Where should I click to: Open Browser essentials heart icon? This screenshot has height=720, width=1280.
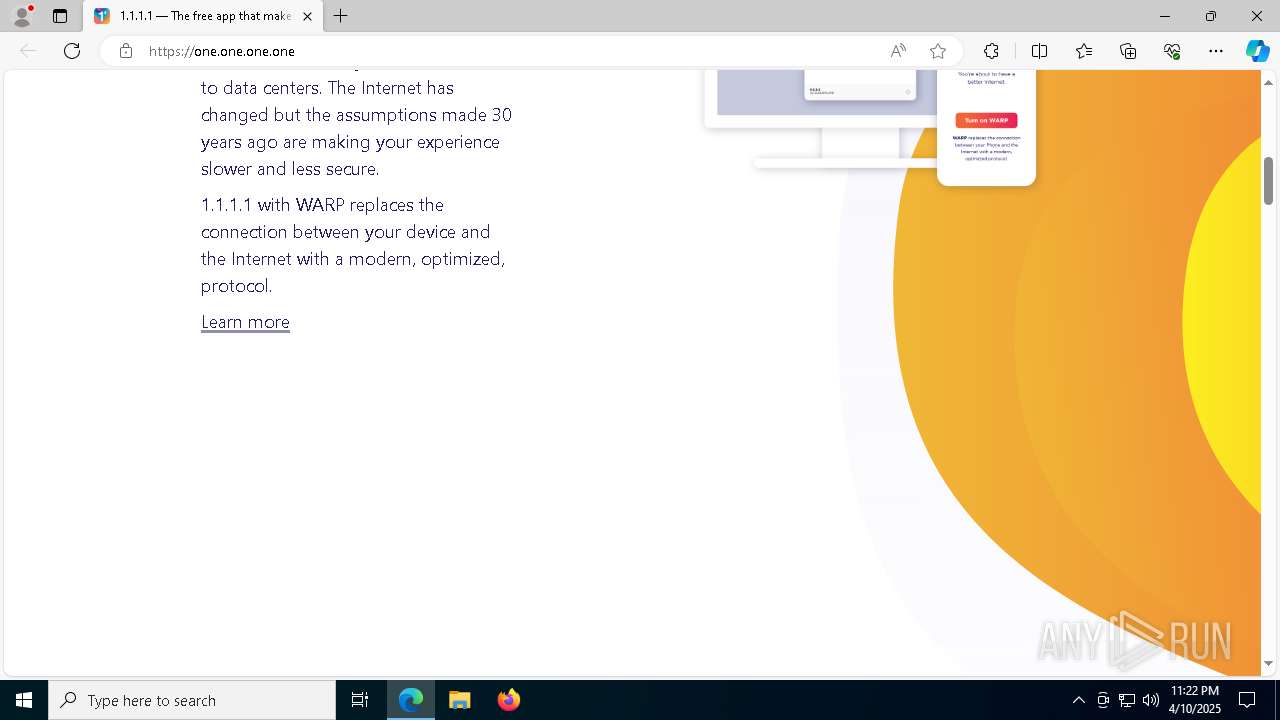pyautogui.click(x=1172, y=51)
